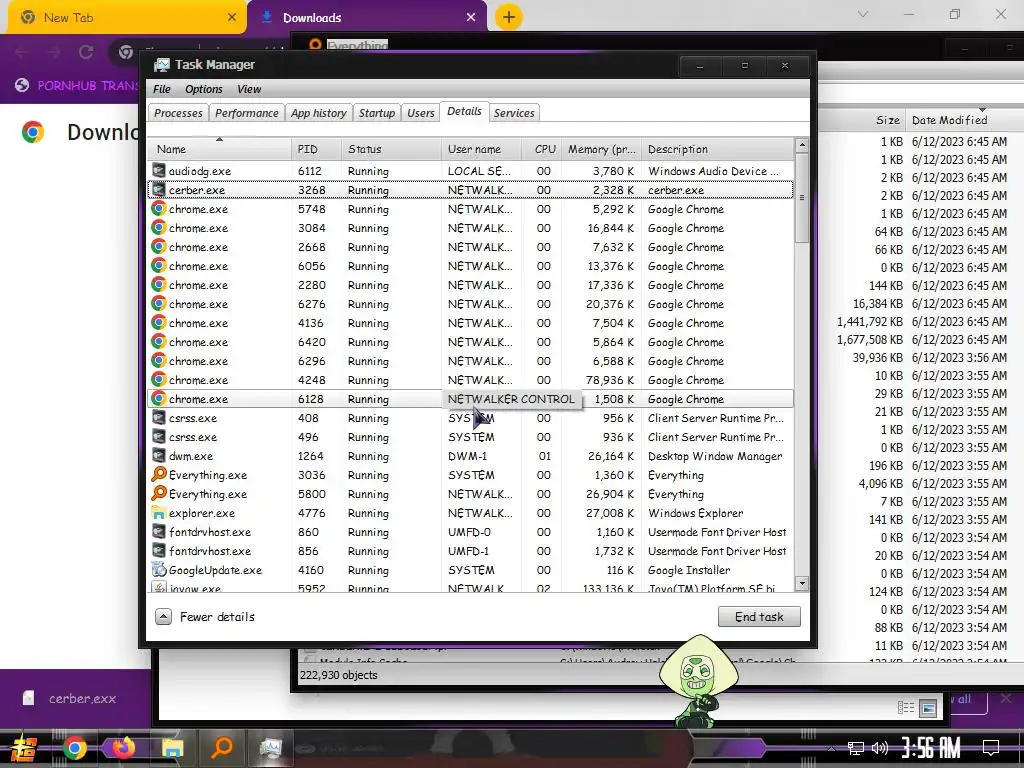Reload the Chrome page

[x=86, y=52]
